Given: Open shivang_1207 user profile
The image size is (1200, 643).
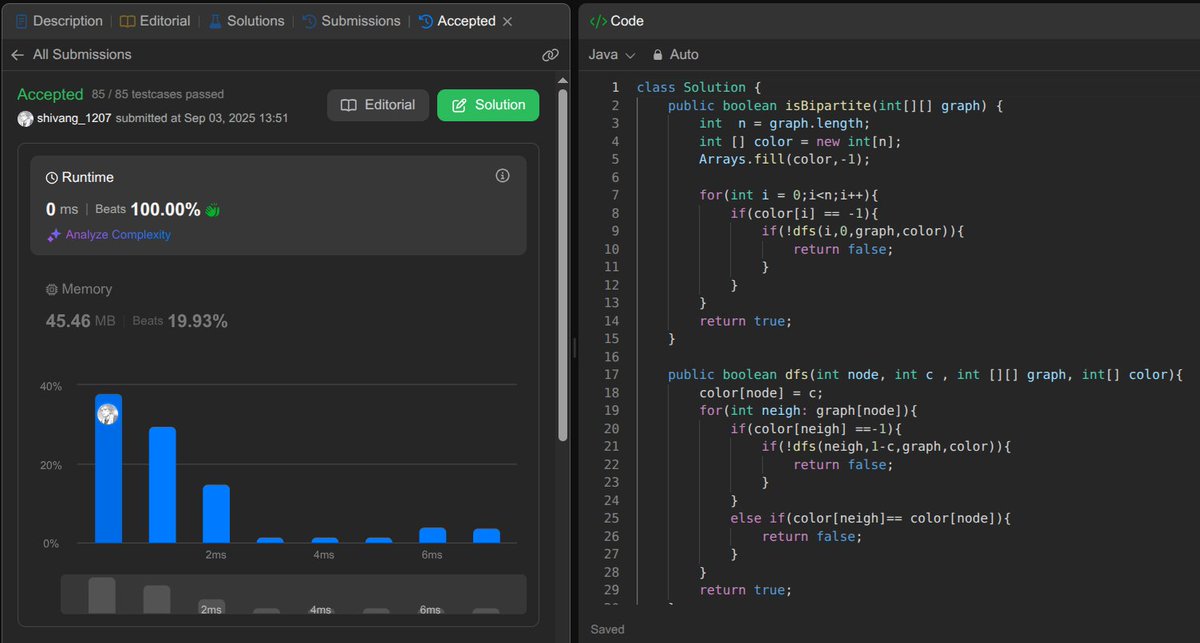Looking at the screenshot, I should pyautogui.click(x=74, y=118).
